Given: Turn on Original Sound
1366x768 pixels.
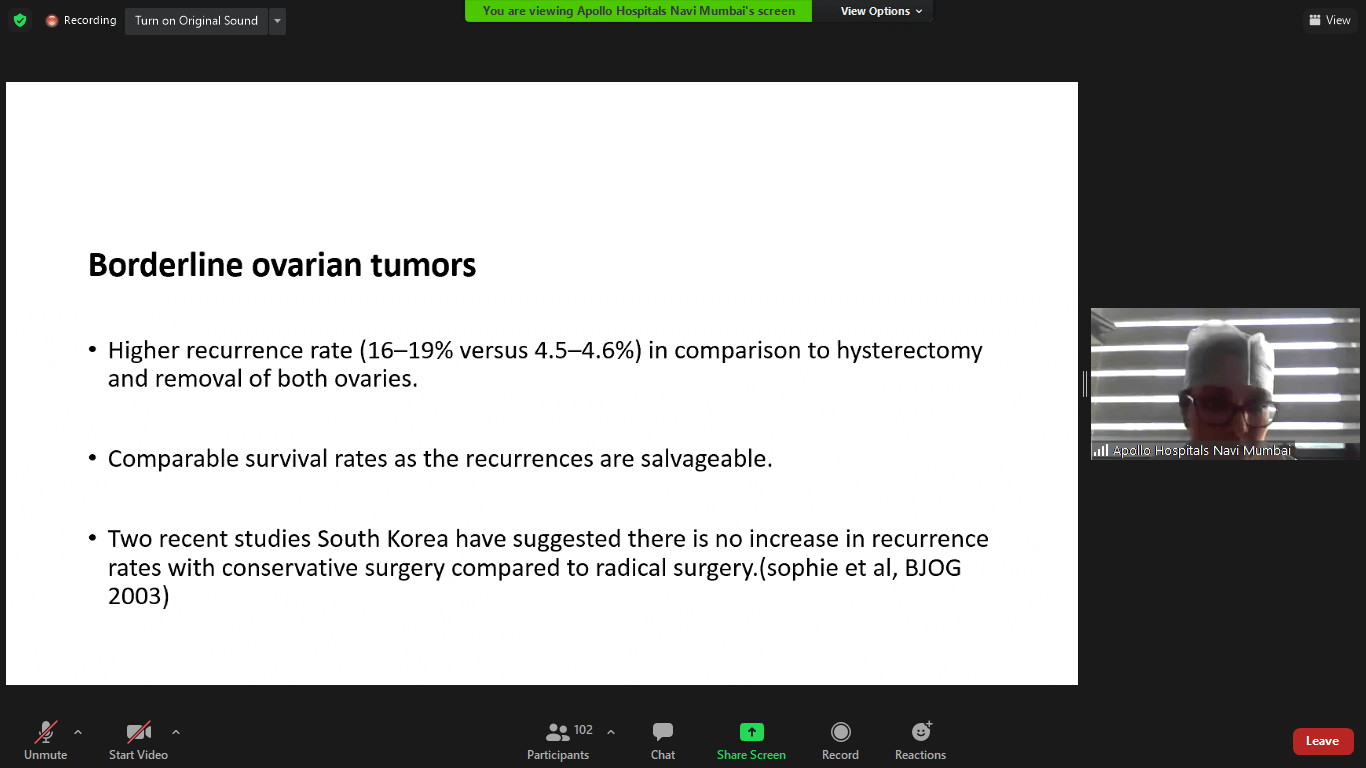Looking at the screenshot, I should [196, 20].
